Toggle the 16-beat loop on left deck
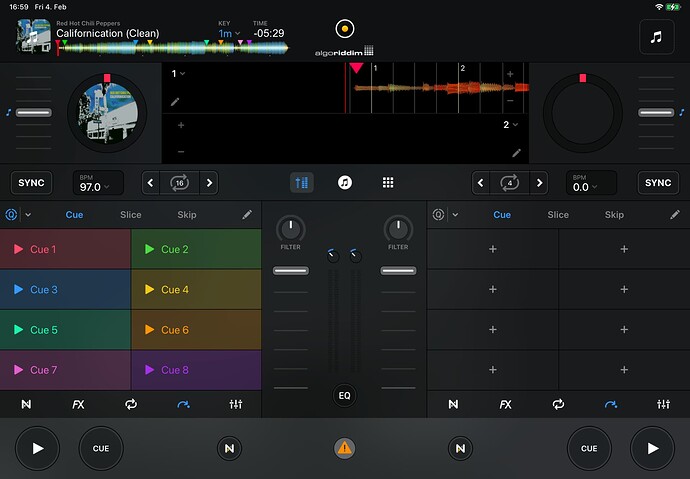This screenshot has height=479, width=690. click(x=180, y=183)
